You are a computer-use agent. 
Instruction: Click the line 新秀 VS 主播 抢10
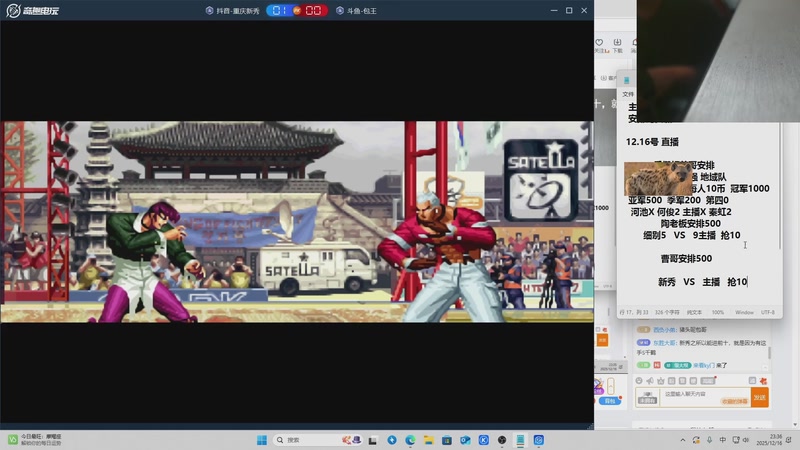coord(703,282)
